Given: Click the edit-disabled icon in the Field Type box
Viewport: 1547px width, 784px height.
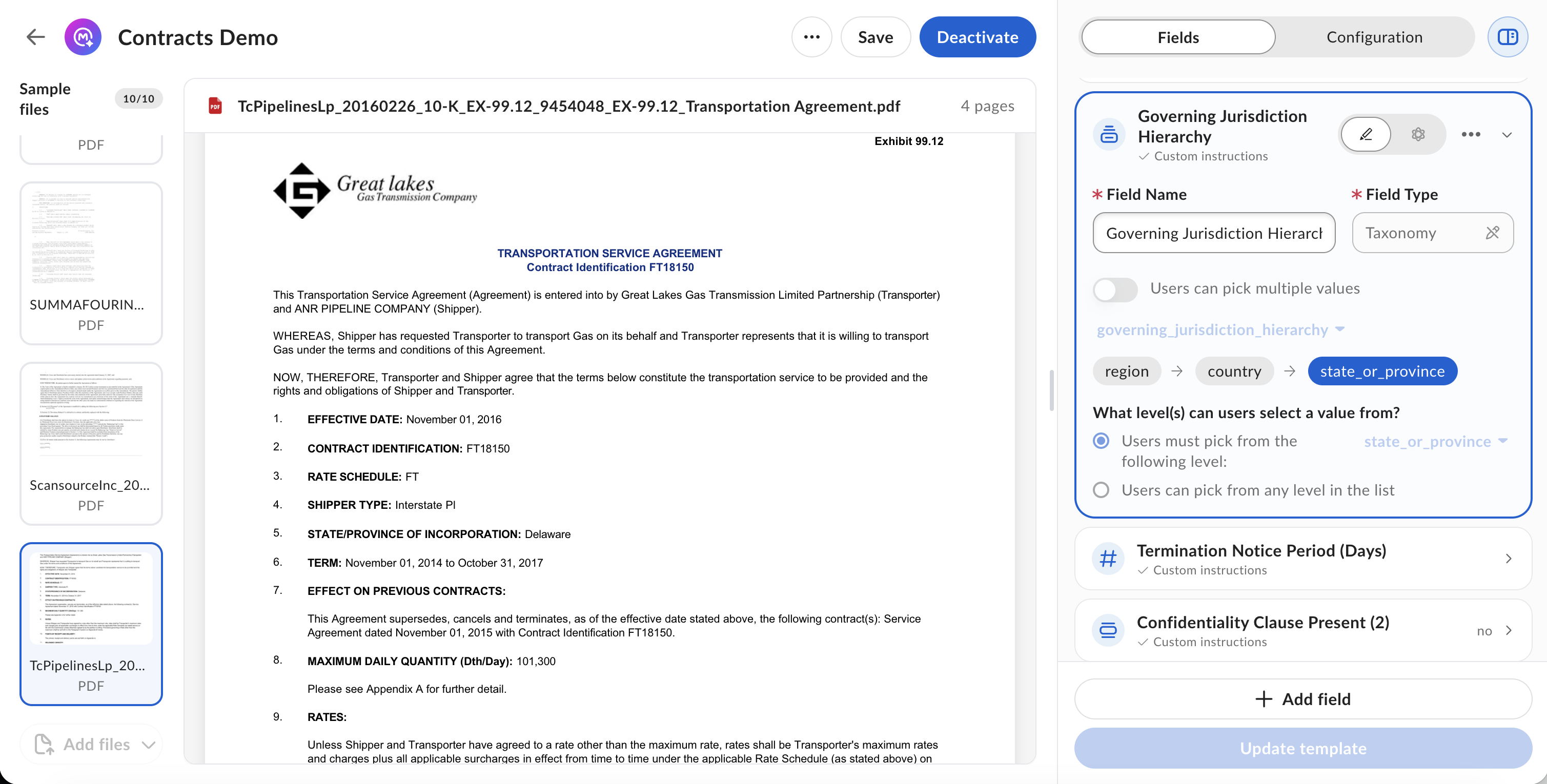Looking at the screenshot, I should pos(1492,233).
